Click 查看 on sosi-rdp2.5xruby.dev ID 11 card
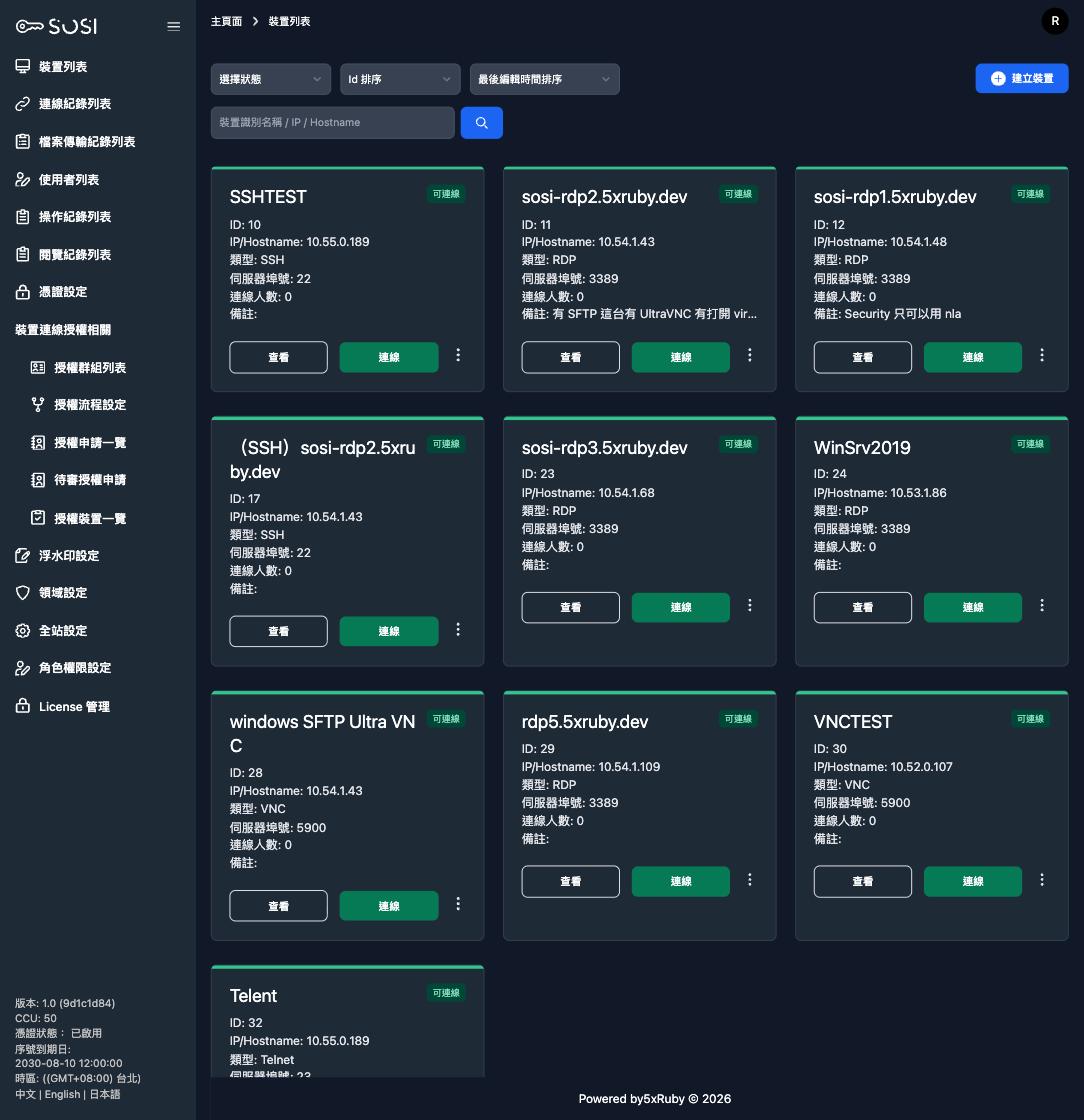1084x1120 pixels. (x=571, y=357)
